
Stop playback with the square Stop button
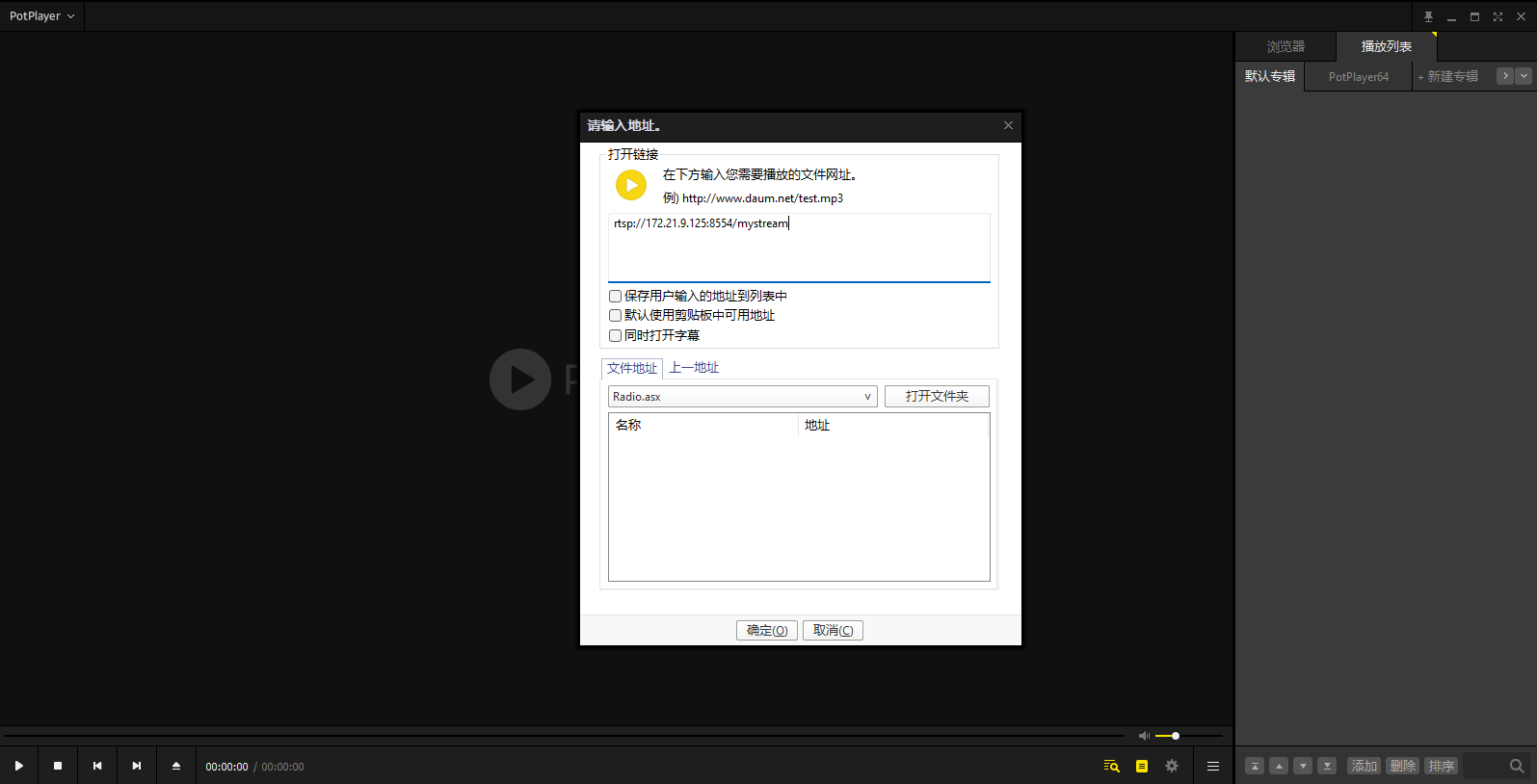pyautogui.click(x=58, y=766)
